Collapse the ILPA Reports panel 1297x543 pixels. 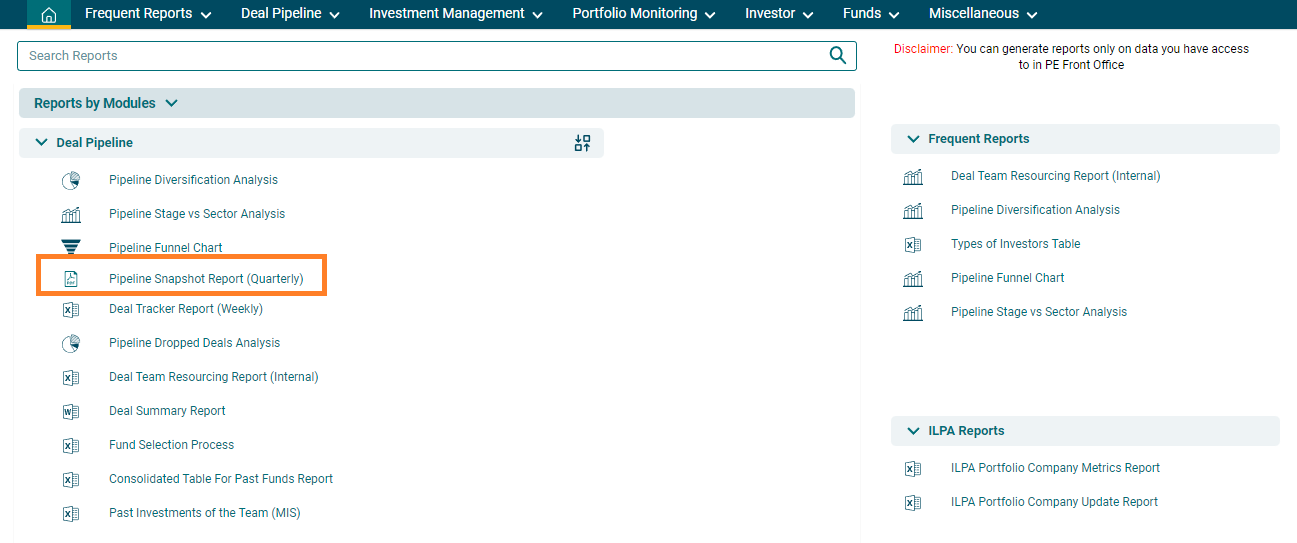[913, 431]
